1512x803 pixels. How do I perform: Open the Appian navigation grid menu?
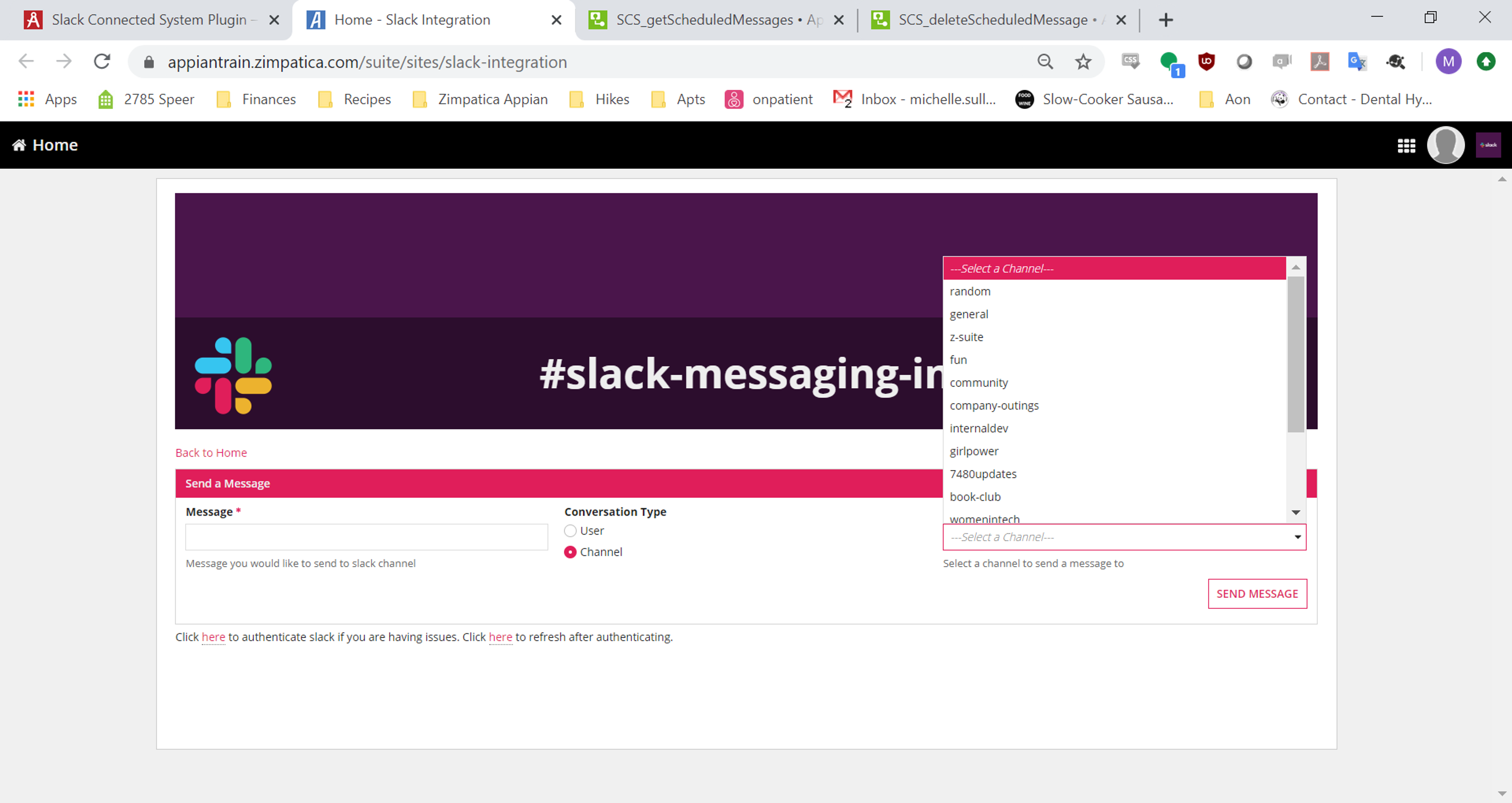(x=1406, y=145)
